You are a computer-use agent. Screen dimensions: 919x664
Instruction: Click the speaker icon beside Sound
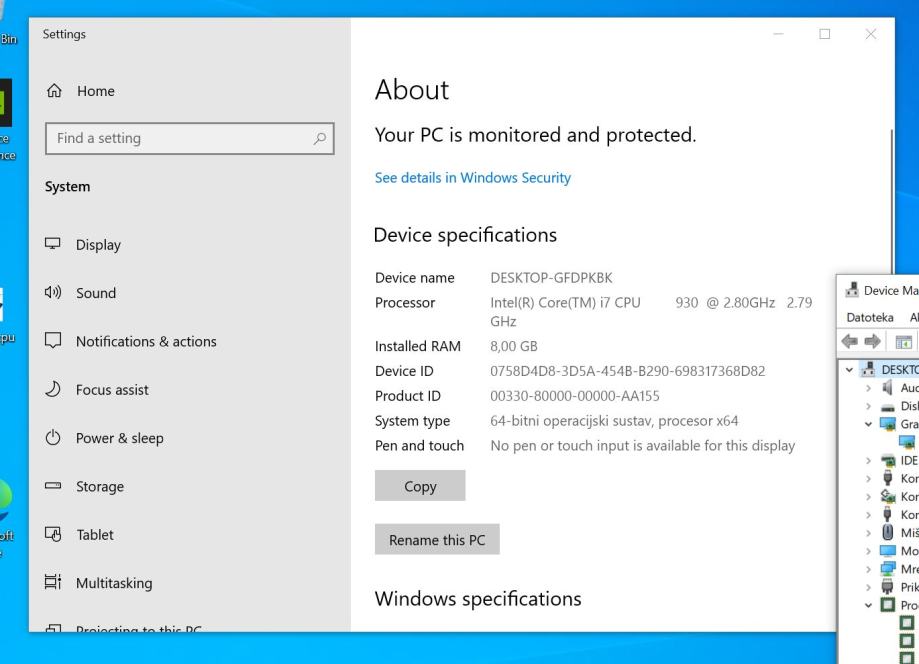pyautogui.click(x=54, y=293)
